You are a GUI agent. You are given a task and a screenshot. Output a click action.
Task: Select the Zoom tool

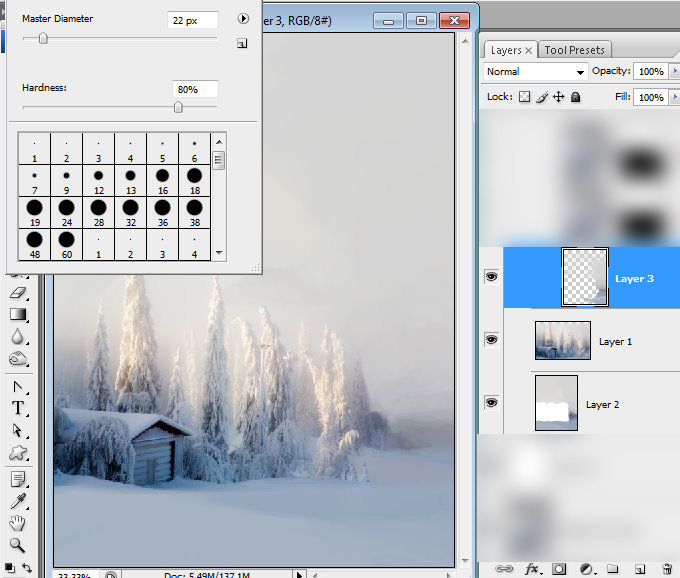pyautogui.click(x=17, y=545)
